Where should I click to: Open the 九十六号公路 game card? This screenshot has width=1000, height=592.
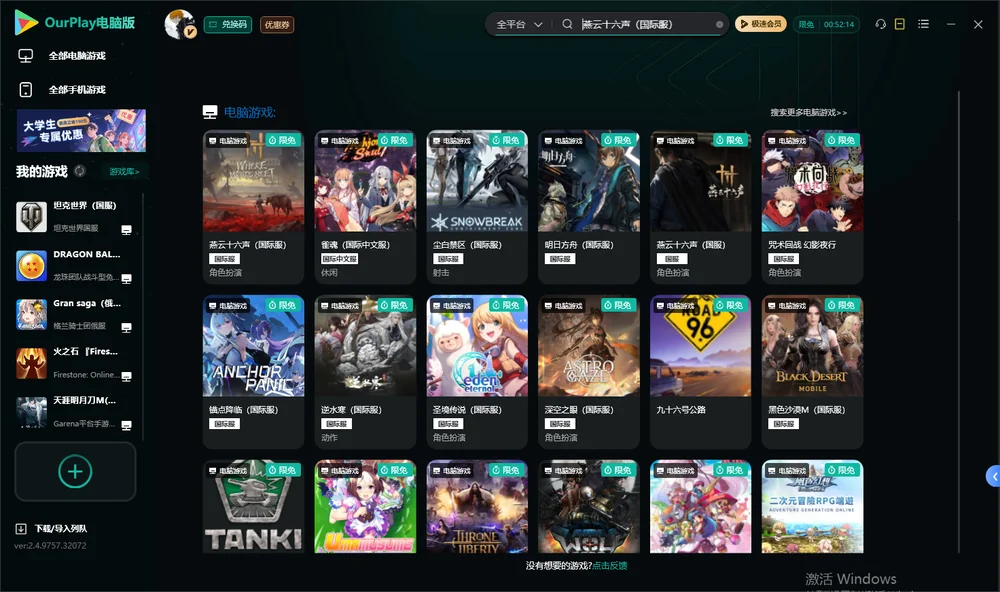(701, 372)
